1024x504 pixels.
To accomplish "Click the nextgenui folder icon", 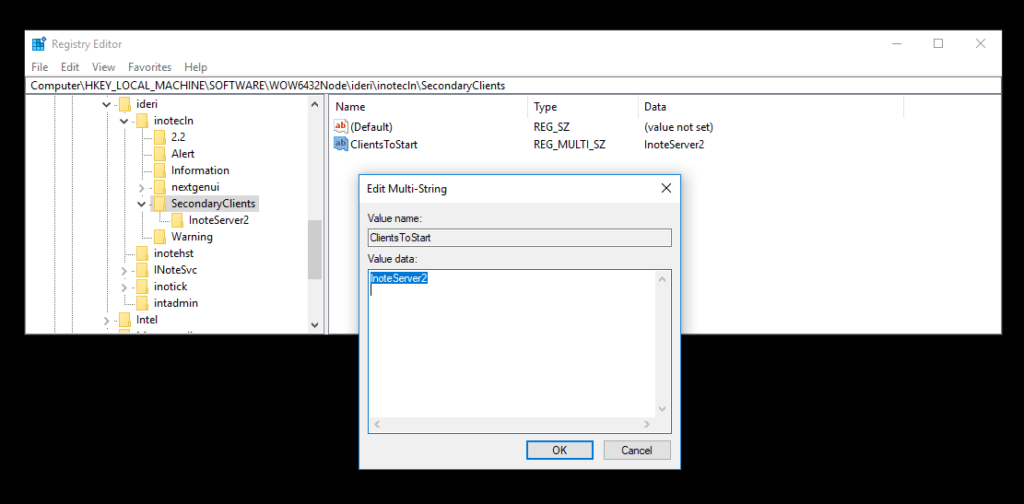I will (159, 187).
